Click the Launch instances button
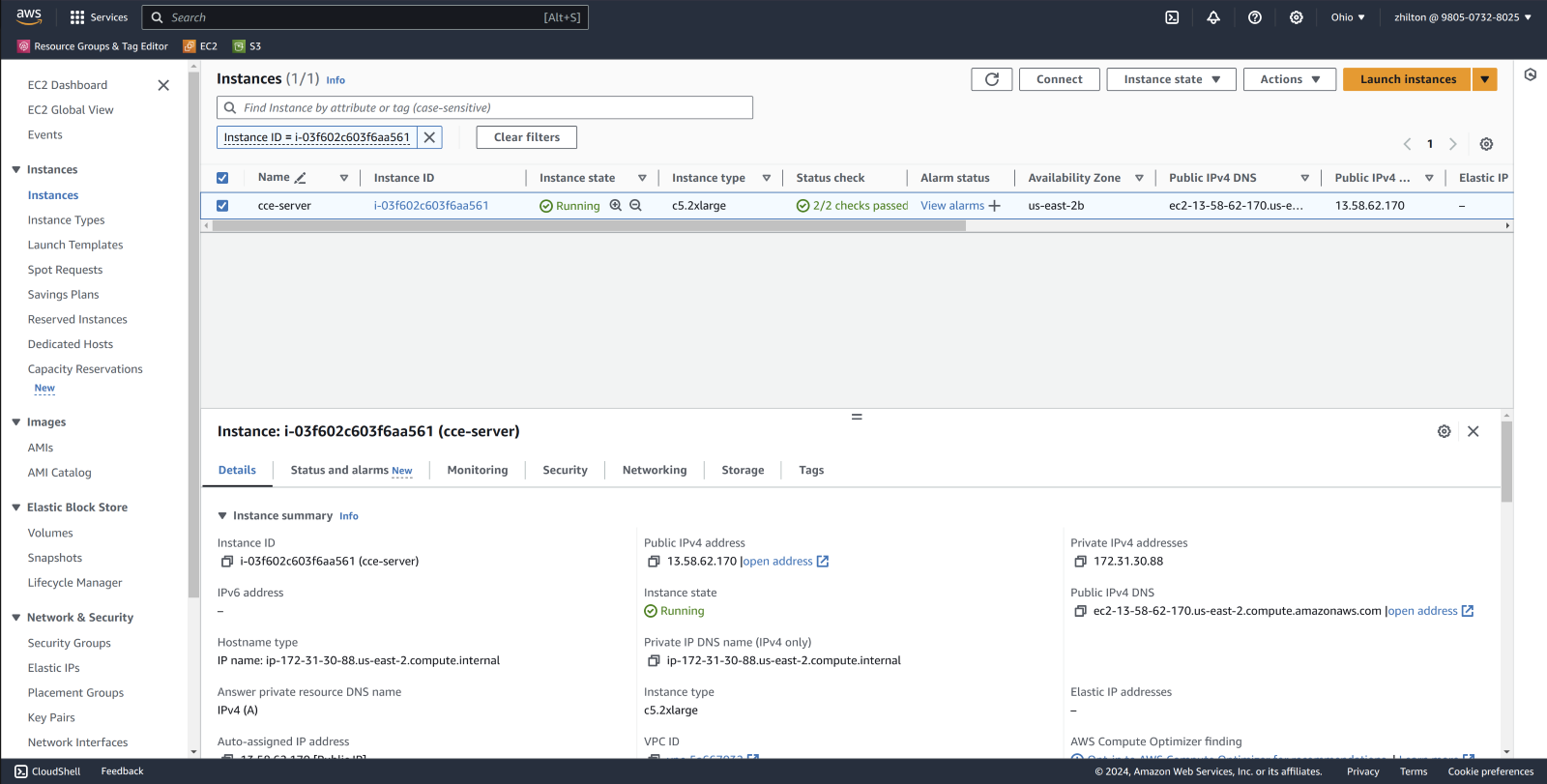The image size is (1547, 784). (1408, 79)
